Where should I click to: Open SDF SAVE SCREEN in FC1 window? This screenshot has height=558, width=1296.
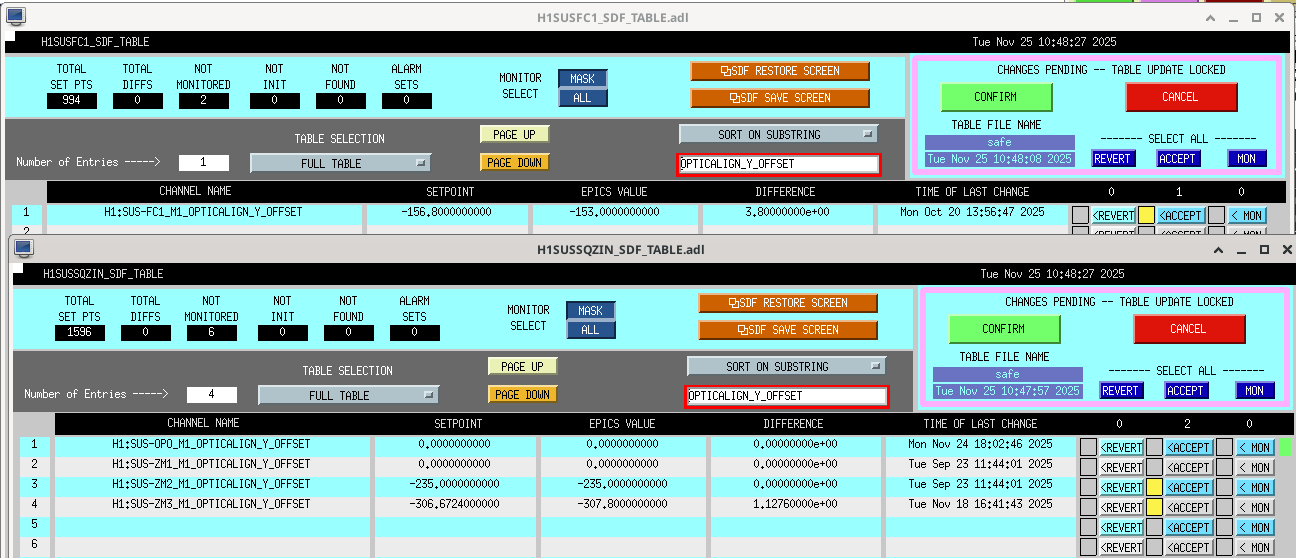(x=779, y=98)
